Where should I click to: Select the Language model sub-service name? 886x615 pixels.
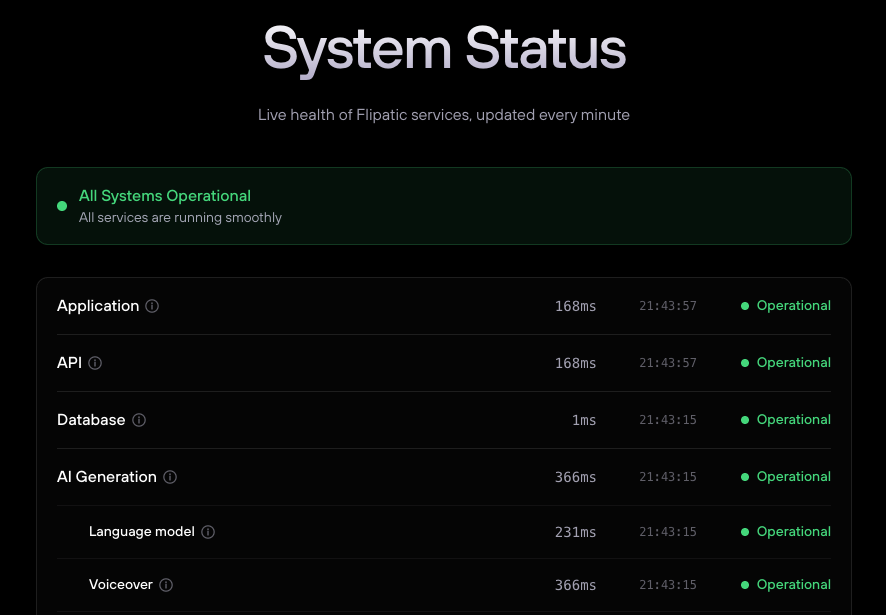coord(142,532)
